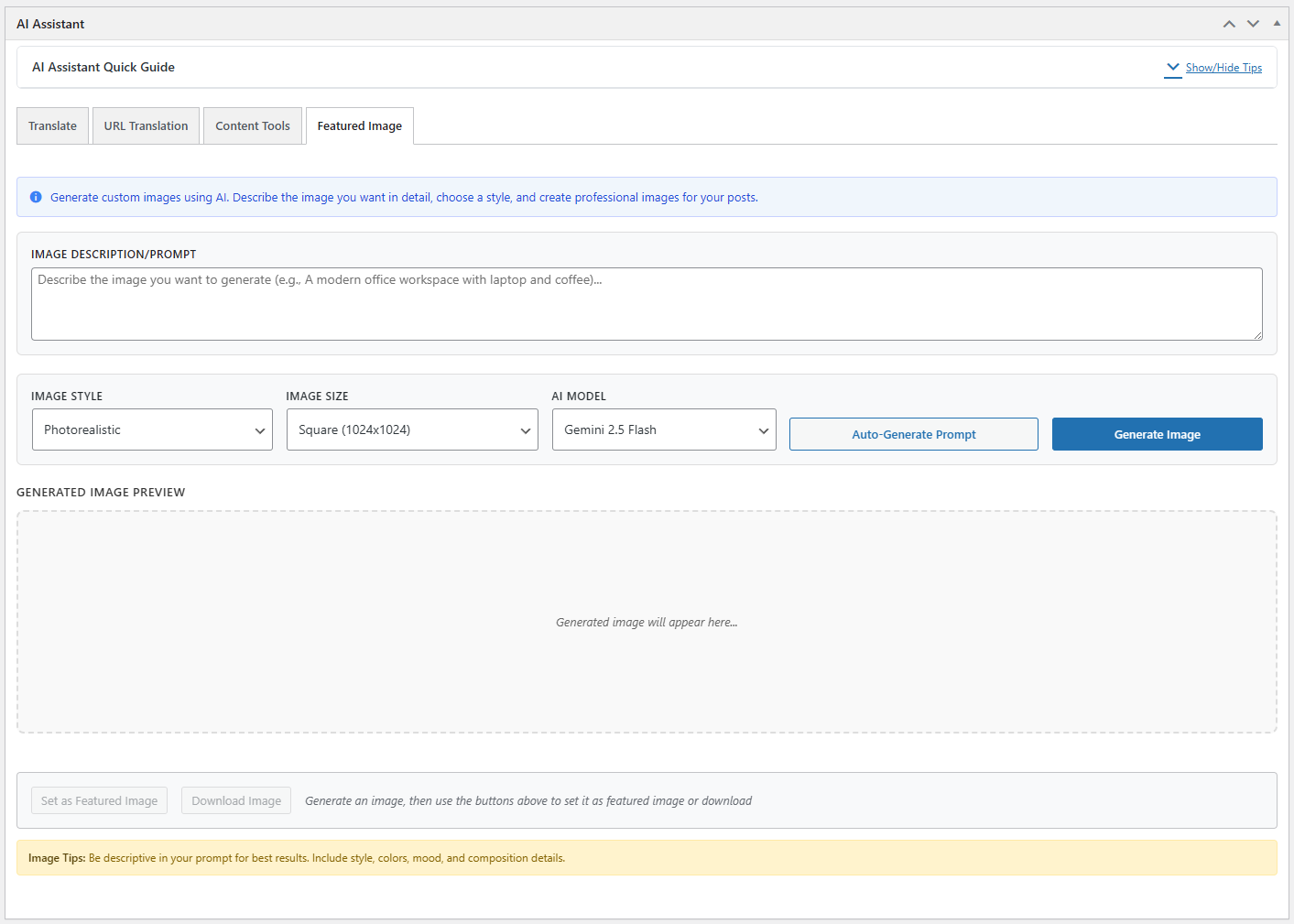Open the AI Model dropdown (Gemini 2.5 Flash)
The image size is (1294, 924).
point(664,429)
